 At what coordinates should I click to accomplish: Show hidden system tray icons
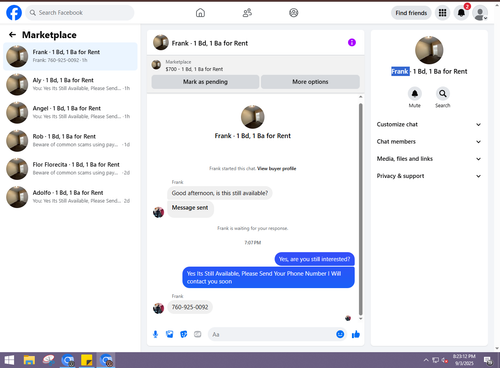tap(426, 360)
